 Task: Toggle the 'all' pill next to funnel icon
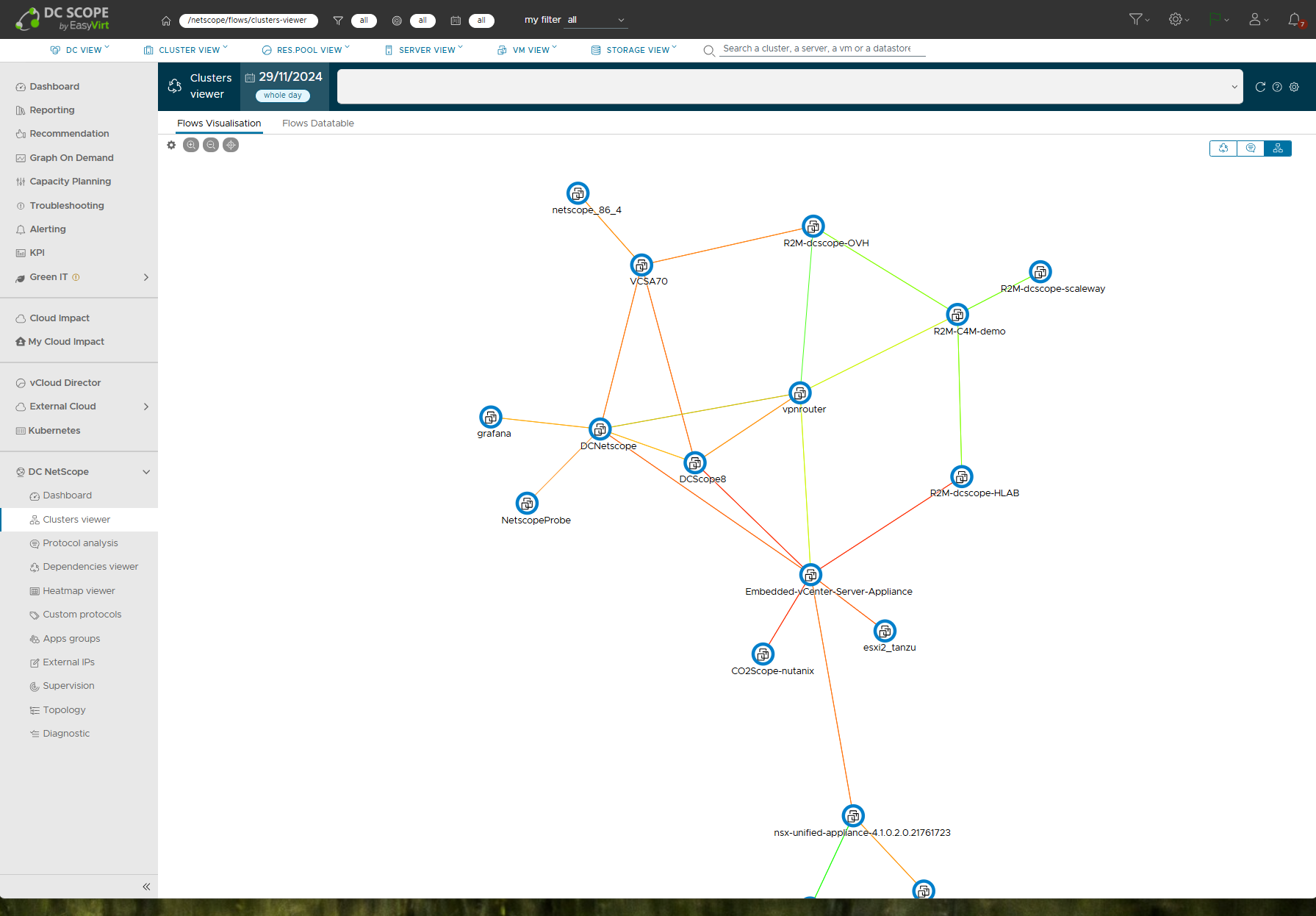(364, 21)
